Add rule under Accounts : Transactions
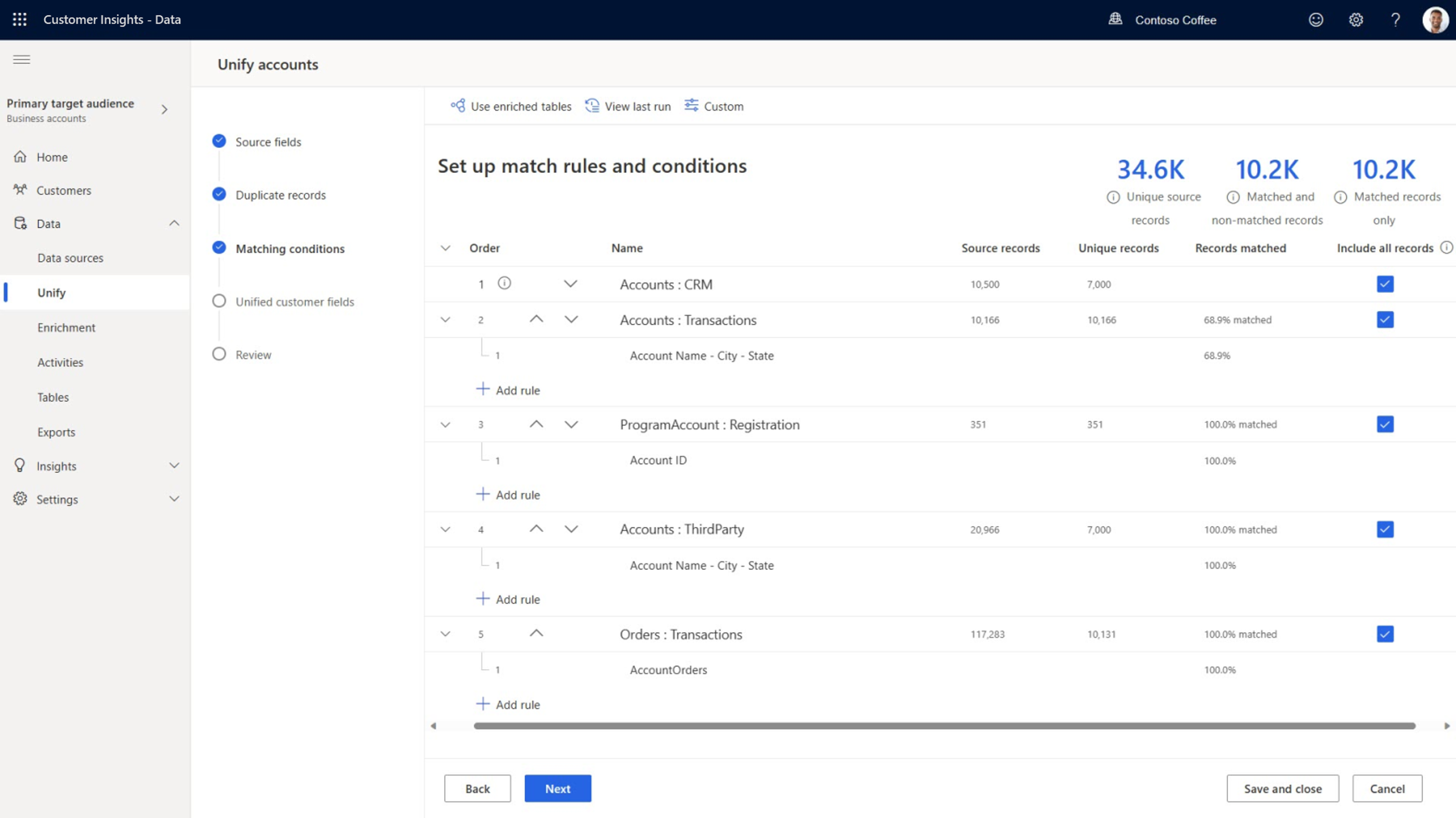The height and width of the screenshot is (818, 1456). click(508, 390)
